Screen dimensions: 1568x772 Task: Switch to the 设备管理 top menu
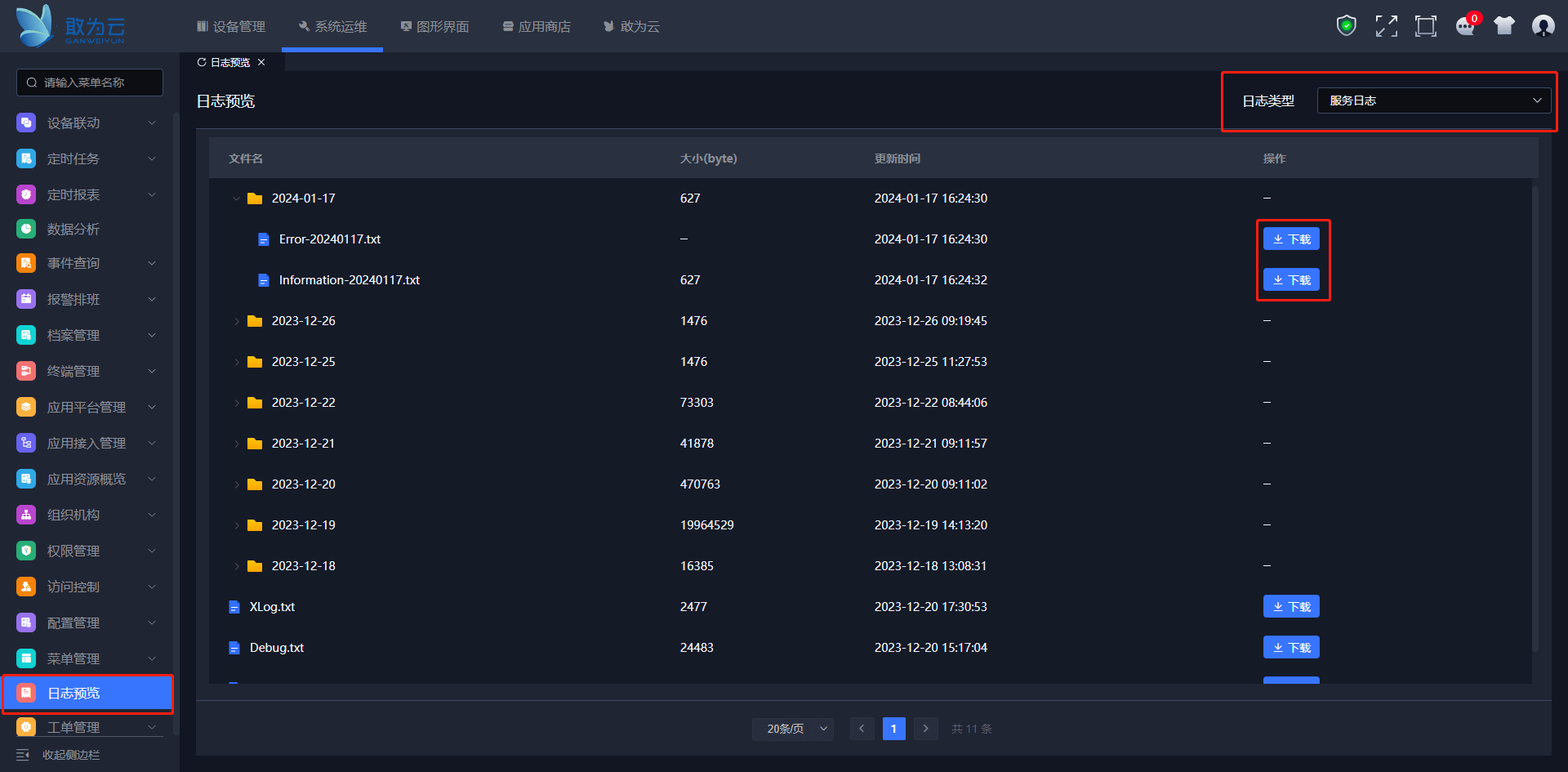[231, 27]
